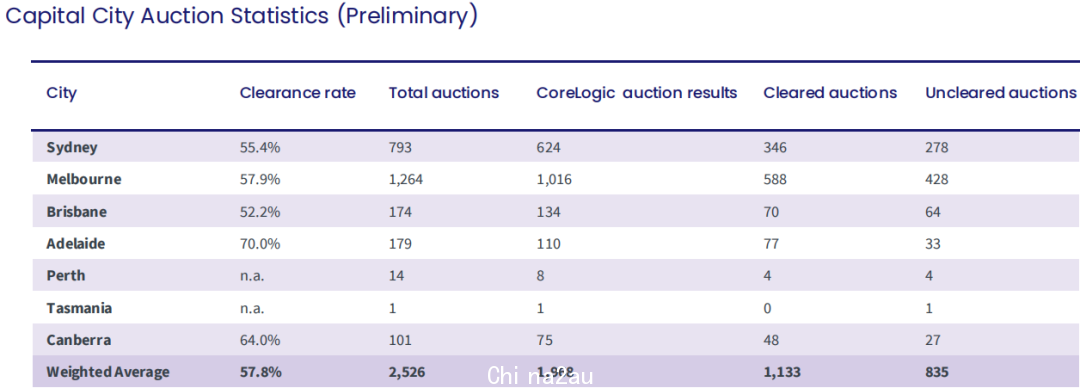Image resolution: width=1080 pixels, height=388 pixels.
Task: Click the Clearance rate column header
Action: [298, 93]
